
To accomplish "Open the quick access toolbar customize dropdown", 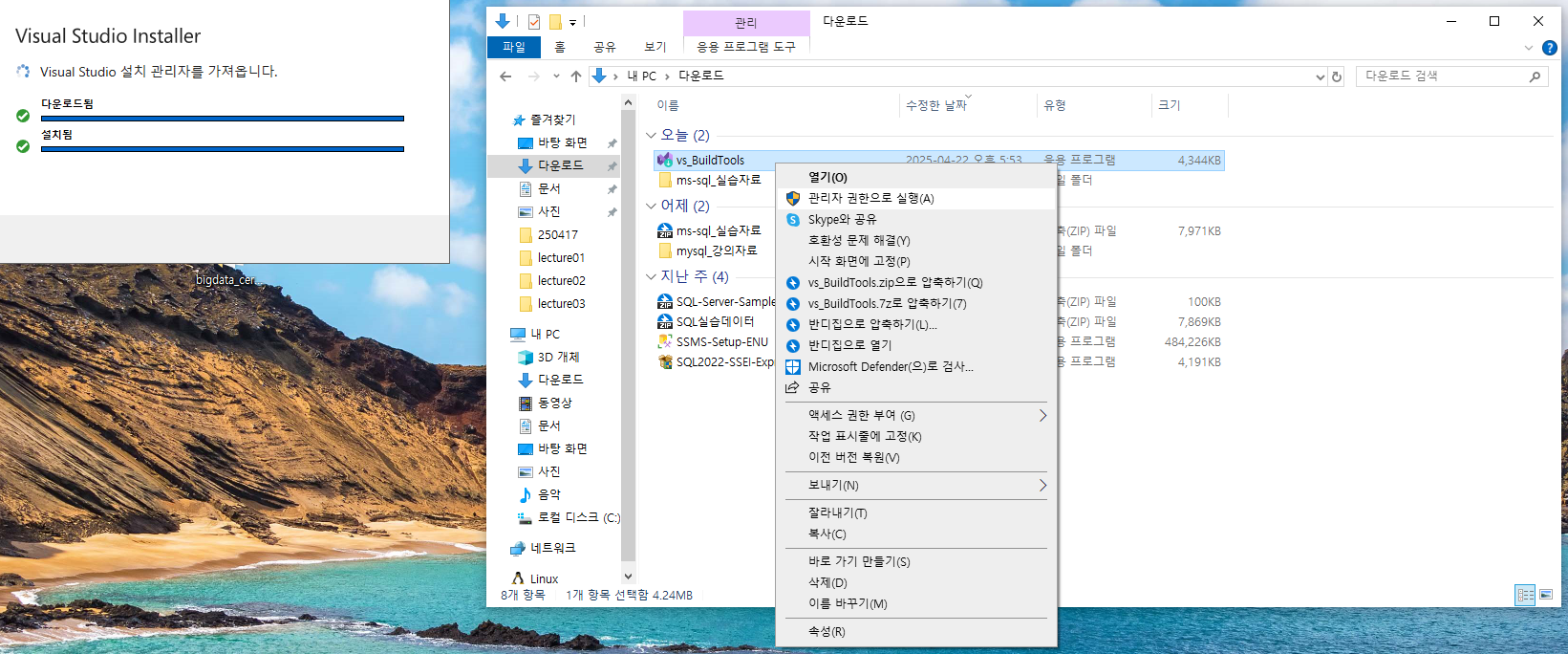I will (x=572, y=22).
